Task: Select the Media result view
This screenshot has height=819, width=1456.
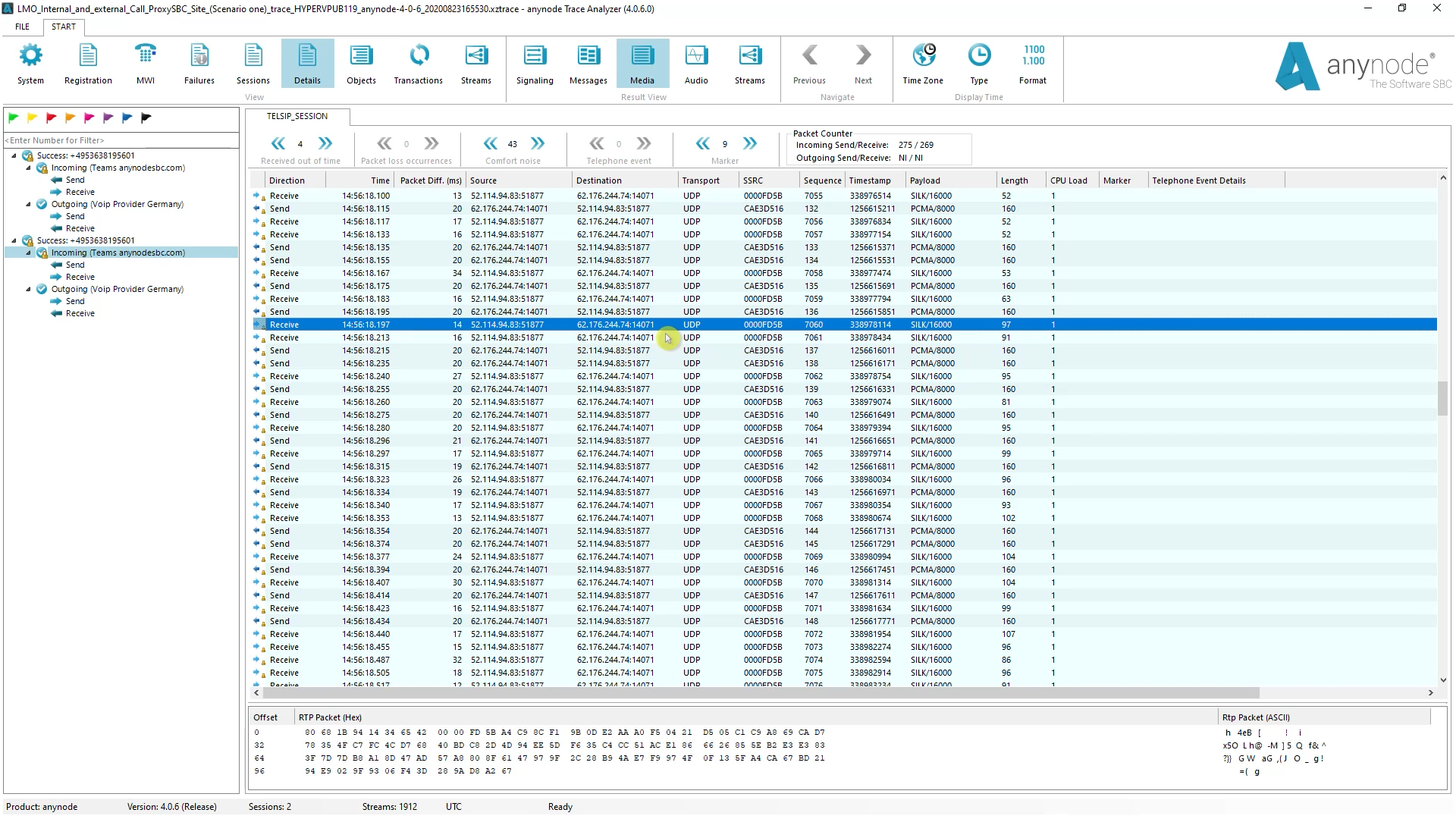Action: coord(642,64)
